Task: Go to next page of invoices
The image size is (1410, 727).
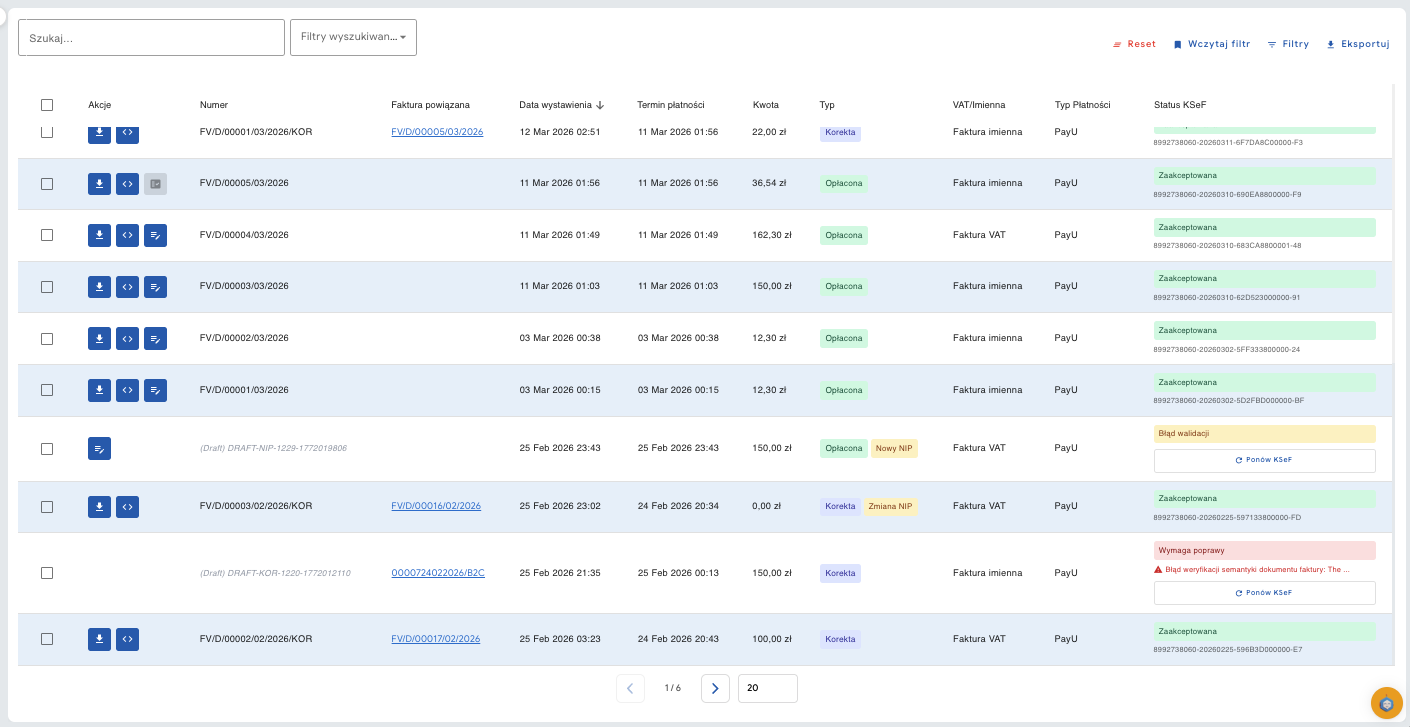Action: 714,688
